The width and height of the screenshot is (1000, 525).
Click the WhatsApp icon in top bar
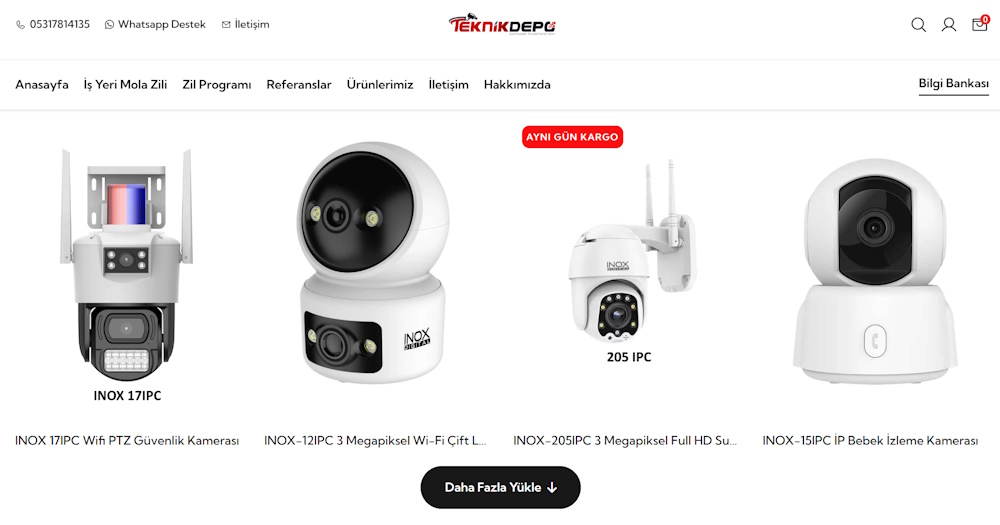[x=109, y=25]
